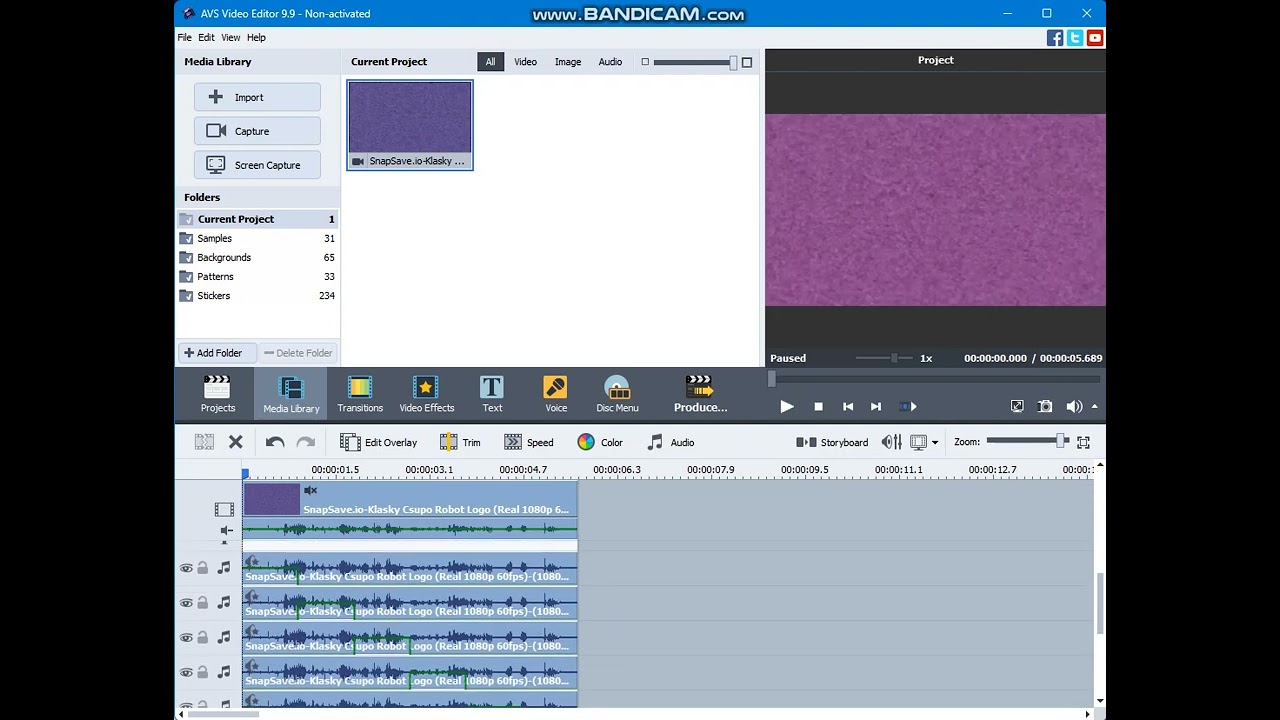Open the Twitter link icon
The width and height of the screenshot is (1280, 720).
1075,38
